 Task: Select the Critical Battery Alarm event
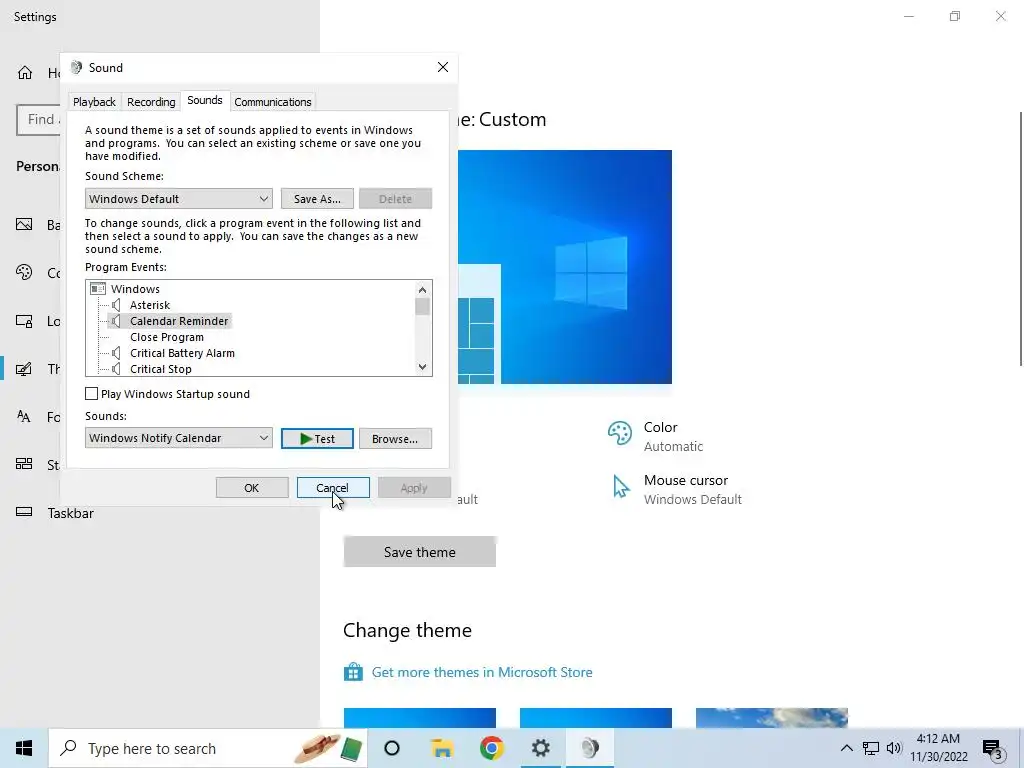[182, 353]
